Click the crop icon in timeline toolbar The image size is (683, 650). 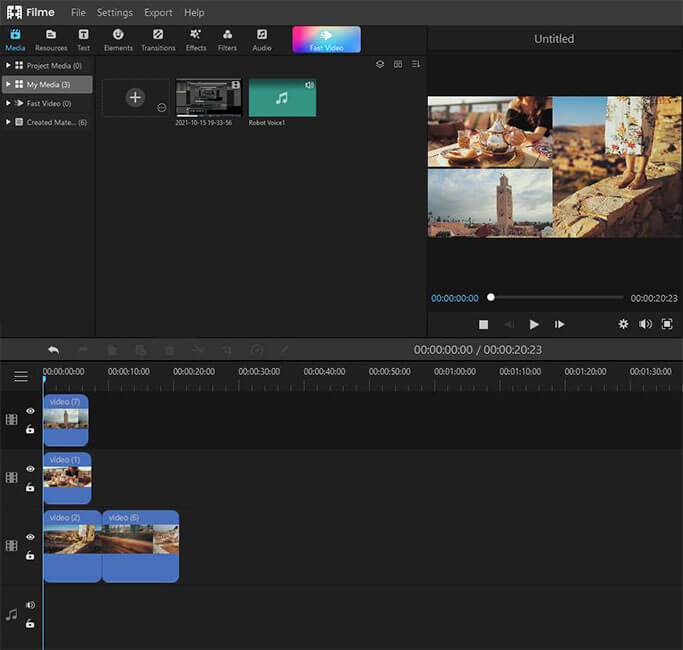pyautogui.click(x=227, y=350)
